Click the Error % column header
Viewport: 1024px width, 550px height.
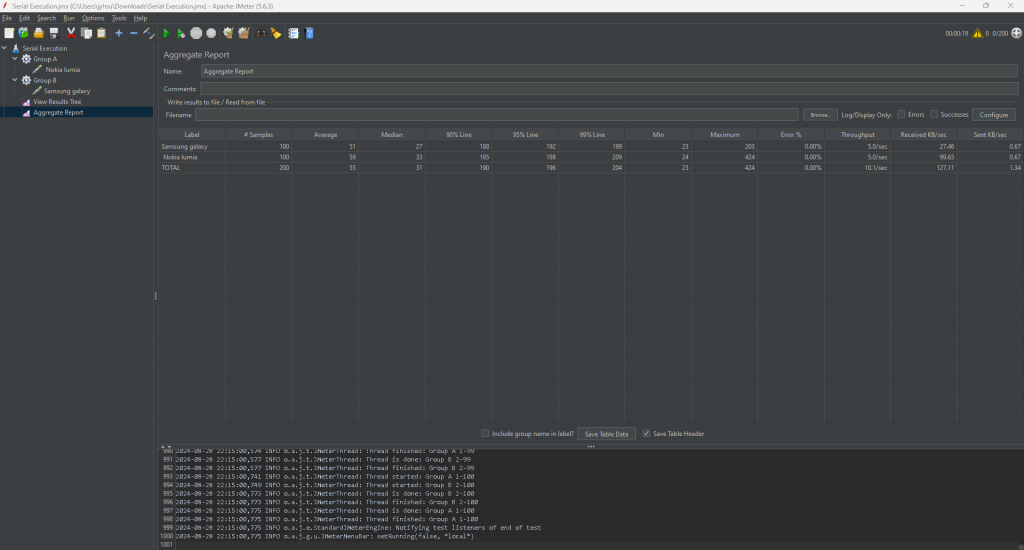(x=791, y=135)
